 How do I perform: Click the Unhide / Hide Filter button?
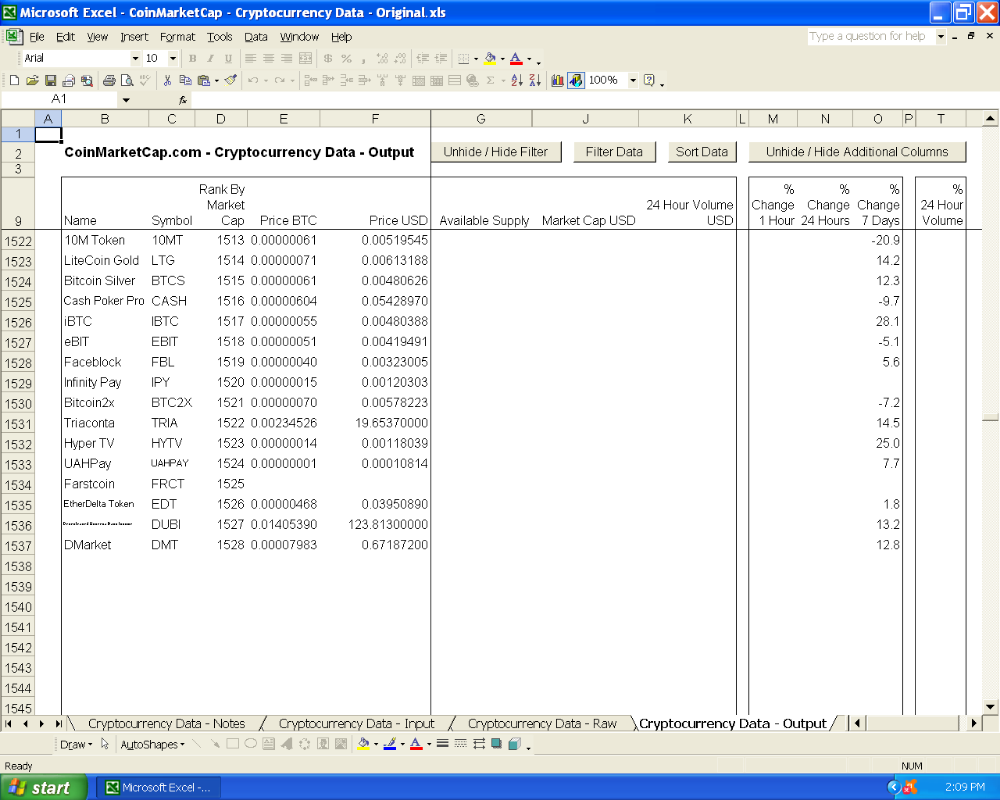pyautogui.click(x=496, y=152)
